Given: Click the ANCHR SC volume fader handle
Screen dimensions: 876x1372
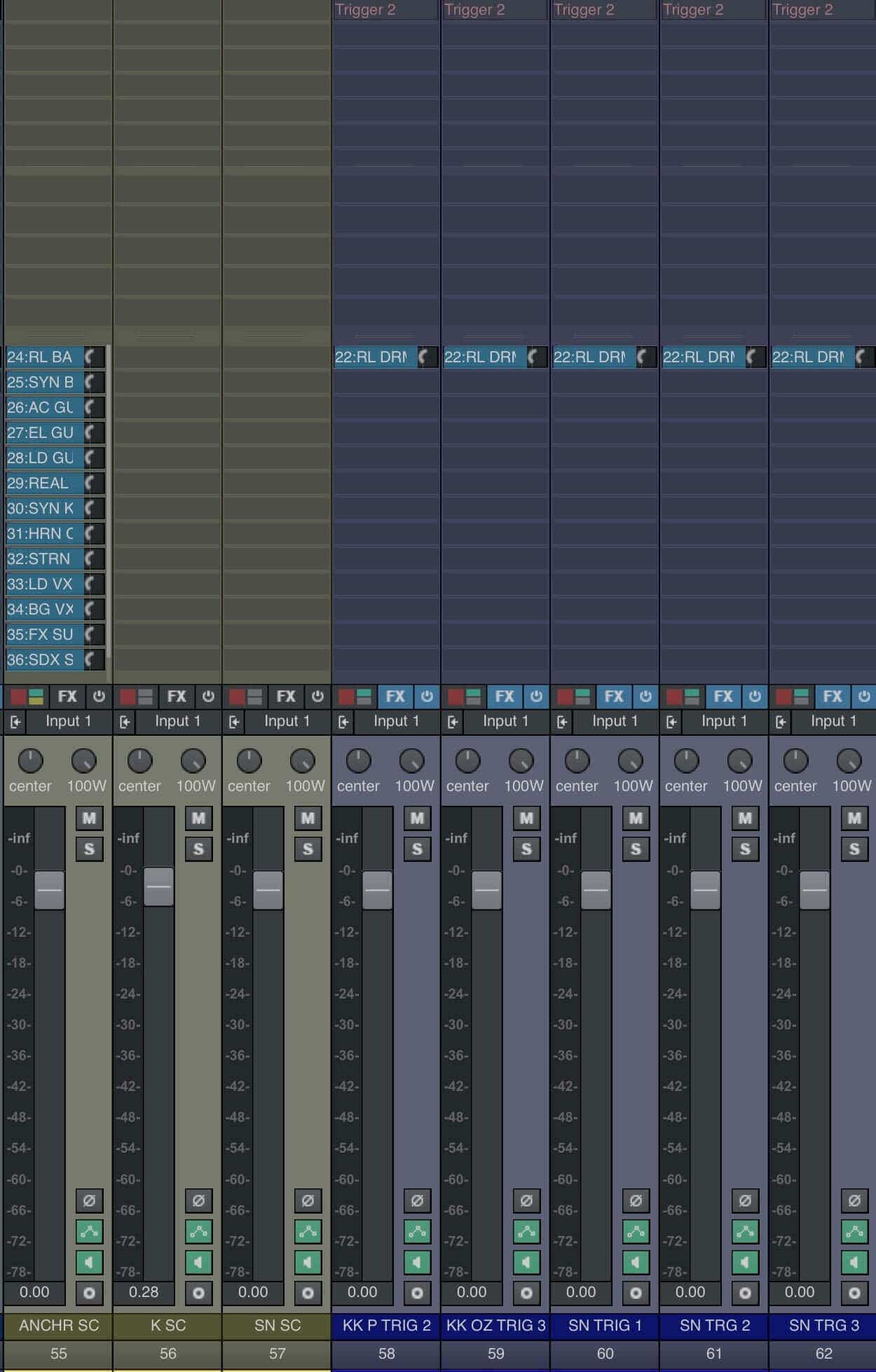Looking at the screenshot, I should (49, 890).
